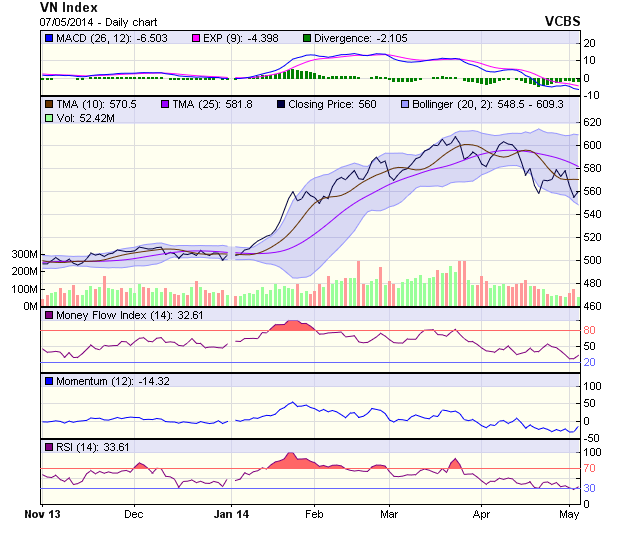
Task: Click the purple TMA (25) legend swatch
Action: point(167,103)
